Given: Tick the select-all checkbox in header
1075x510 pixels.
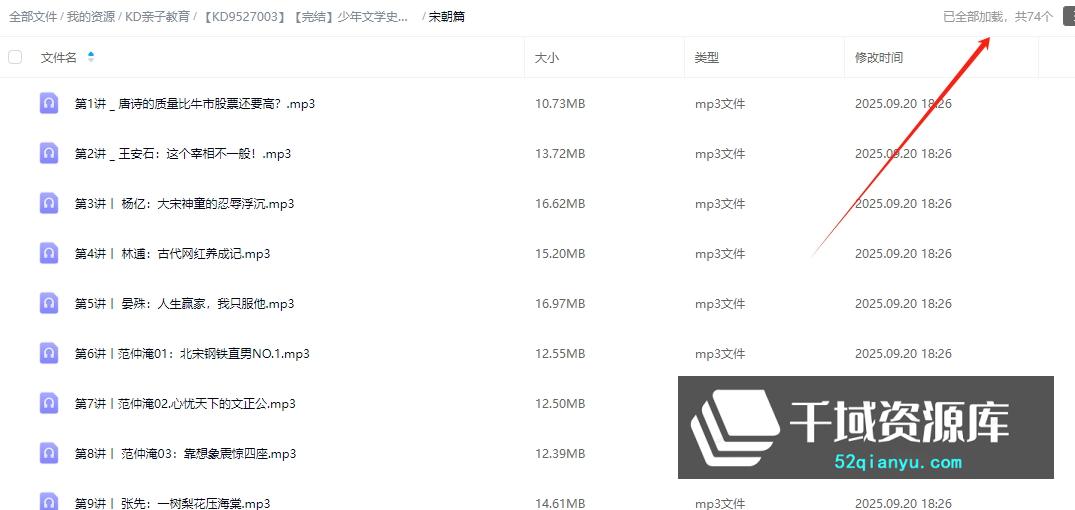Looking at the screenshot, I should click(x=15, y=57).
